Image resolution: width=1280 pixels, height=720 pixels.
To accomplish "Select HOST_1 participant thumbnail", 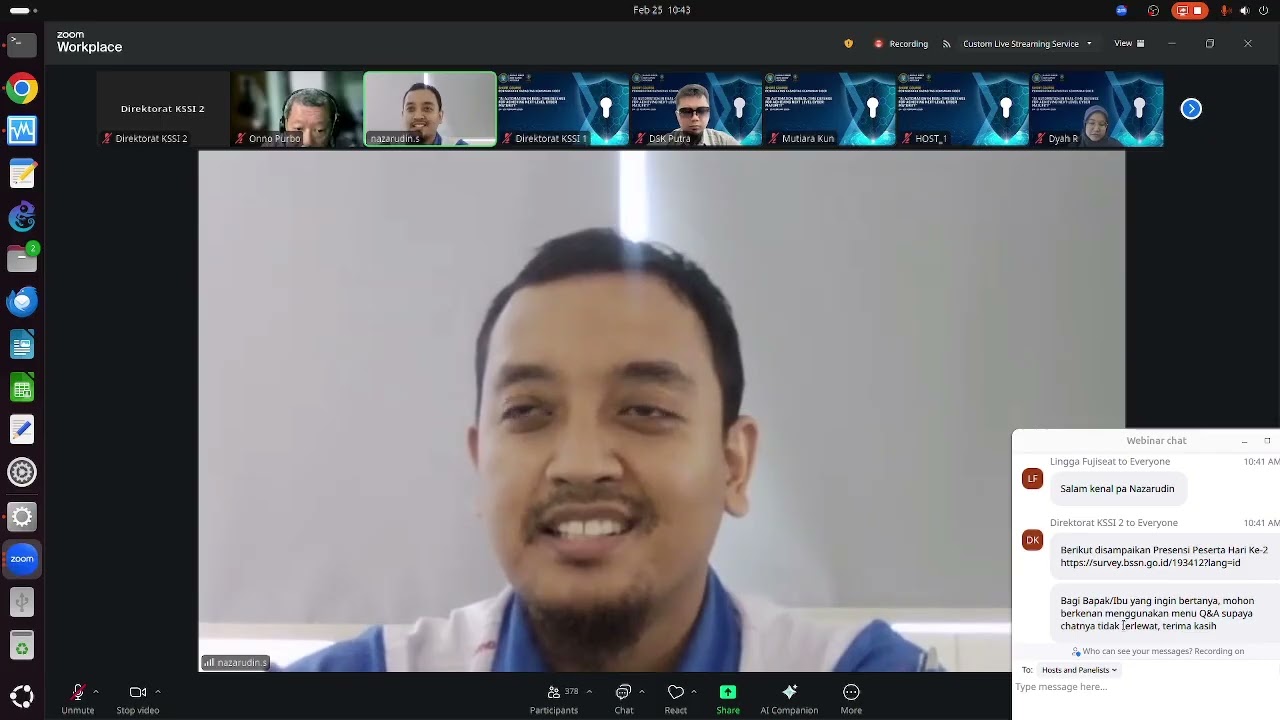I will tap(963, 109).
